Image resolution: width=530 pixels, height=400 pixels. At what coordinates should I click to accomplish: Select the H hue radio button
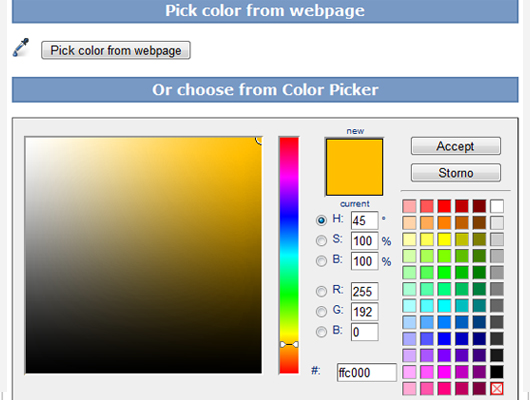tap(321, 220)
